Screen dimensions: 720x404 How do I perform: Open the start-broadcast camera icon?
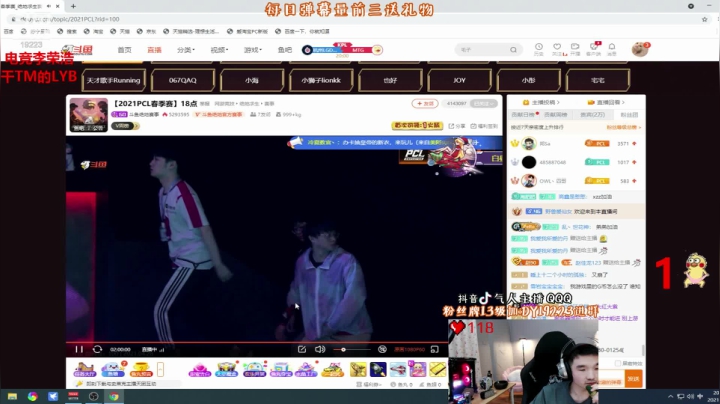pyautogui.click(x=575, y=49)
